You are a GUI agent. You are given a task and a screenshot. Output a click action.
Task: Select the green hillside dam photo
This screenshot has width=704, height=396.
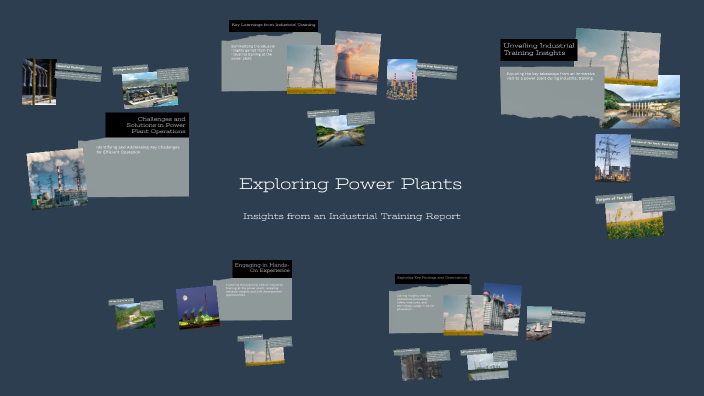pyautogui.click(x=135, y=317)
